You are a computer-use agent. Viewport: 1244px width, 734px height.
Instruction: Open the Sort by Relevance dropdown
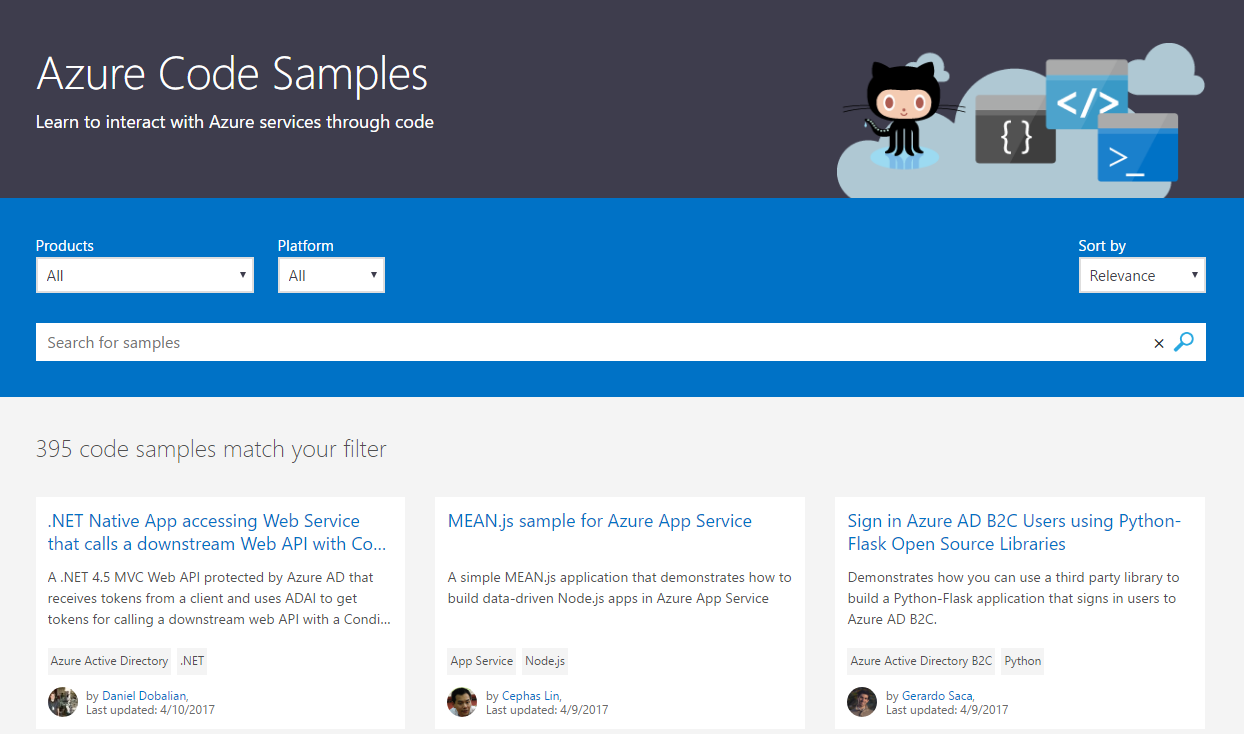coord(1142,275)
